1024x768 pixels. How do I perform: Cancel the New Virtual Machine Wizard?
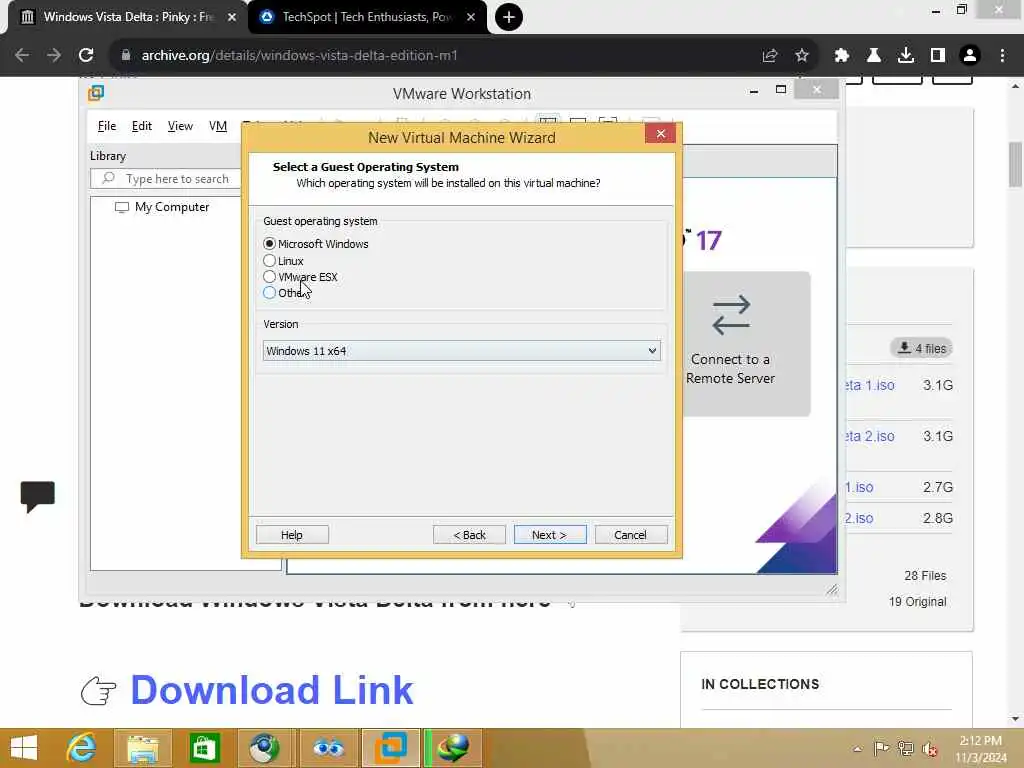[630, 535]
